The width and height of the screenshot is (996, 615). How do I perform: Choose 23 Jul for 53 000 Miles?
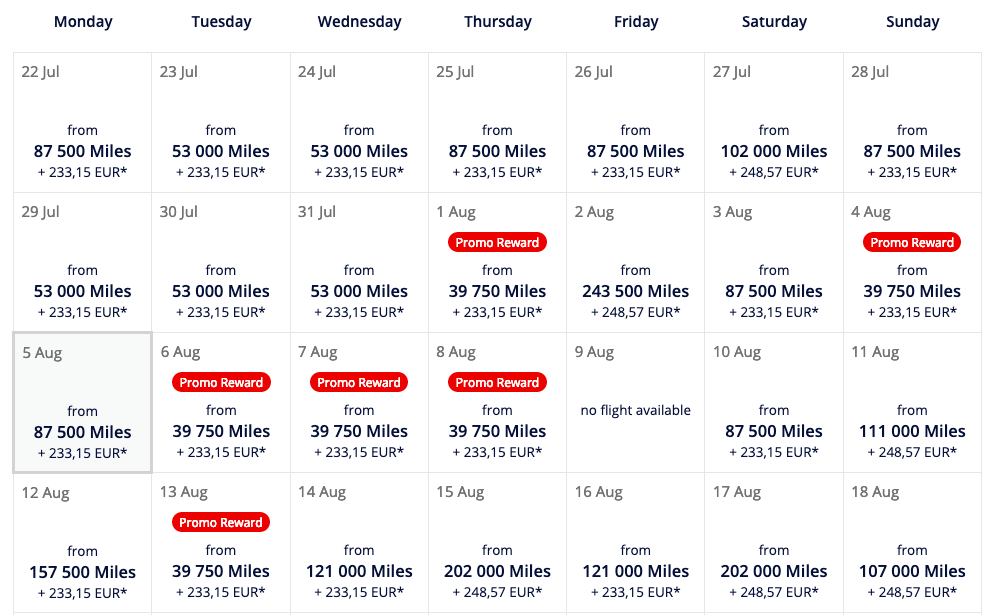click(221, 151)
